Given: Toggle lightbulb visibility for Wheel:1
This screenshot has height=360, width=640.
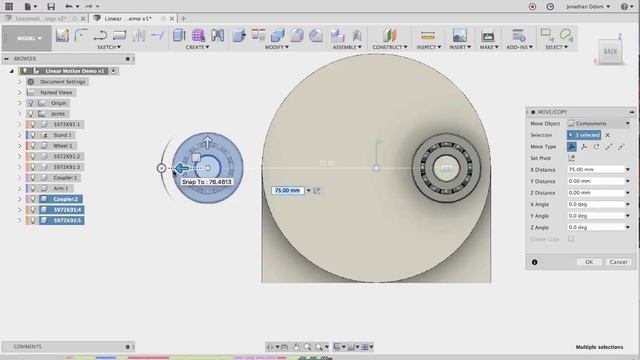Looking at the screenshot, I should pyautogui.click(x=33, y=145).
